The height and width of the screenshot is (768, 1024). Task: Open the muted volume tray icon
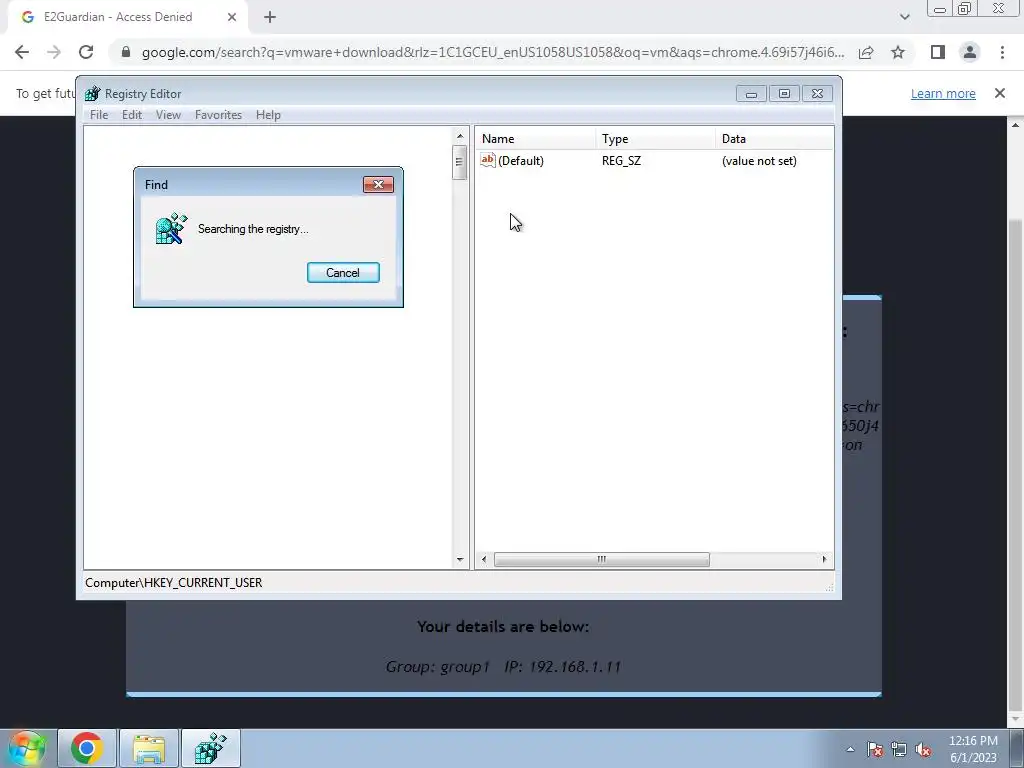[923, 750]
